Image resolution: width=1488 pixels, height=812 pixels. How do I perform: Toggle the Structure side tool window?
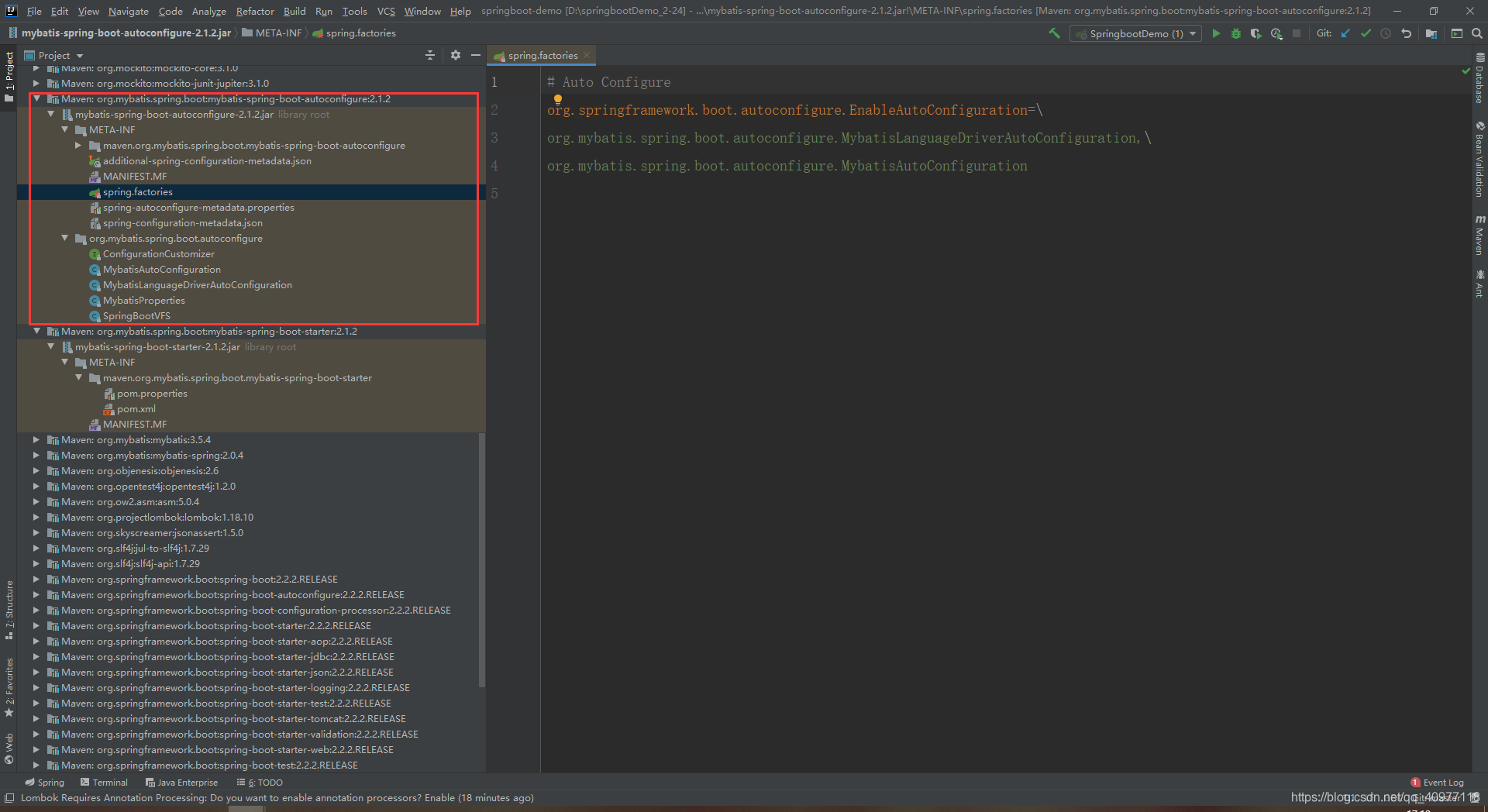(9, 610)
